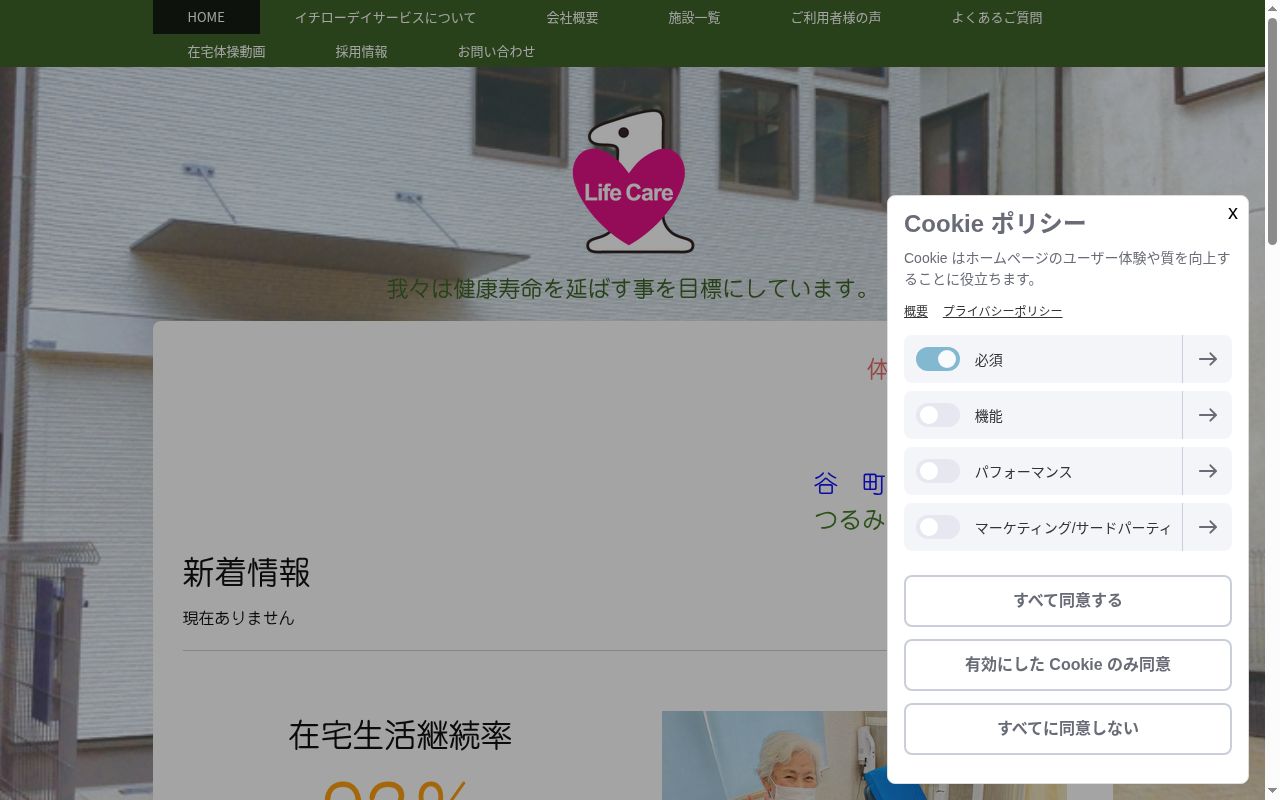Click the Cookie ポリシー title
1280x800 pixels.
tap(994, 223)
